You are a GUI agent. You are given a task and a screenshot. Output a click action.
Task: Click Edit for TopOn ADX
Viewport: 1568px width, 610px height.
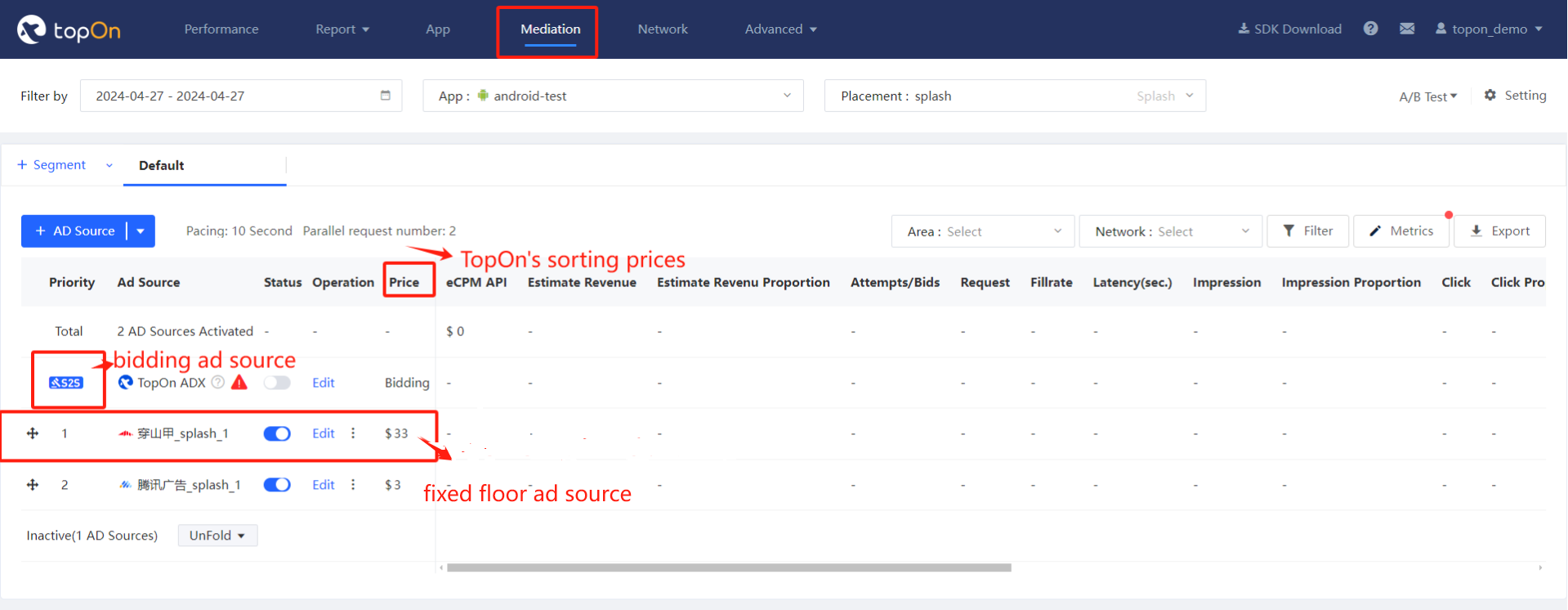[x=324, y=383]
